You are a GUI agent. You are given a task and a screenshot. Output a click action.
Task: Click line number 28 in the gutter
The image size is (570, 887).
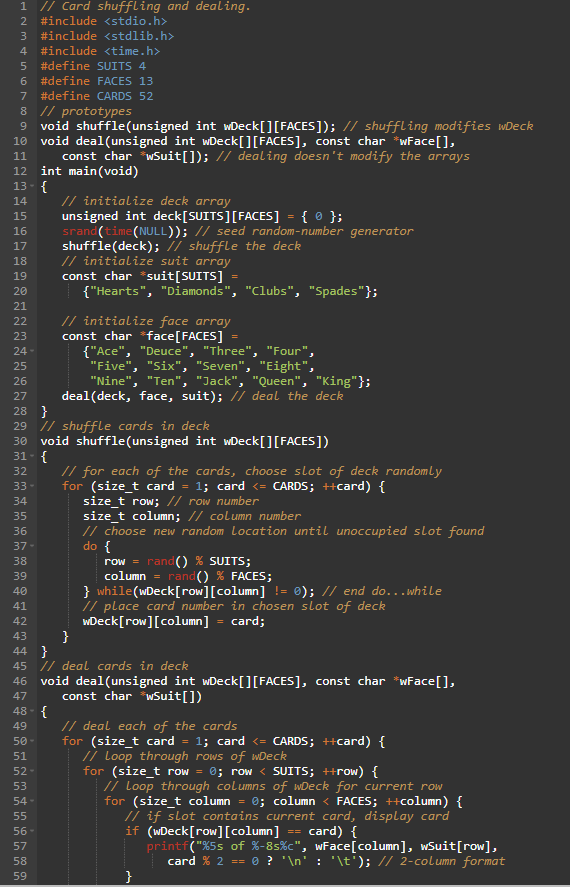point(21,411)
